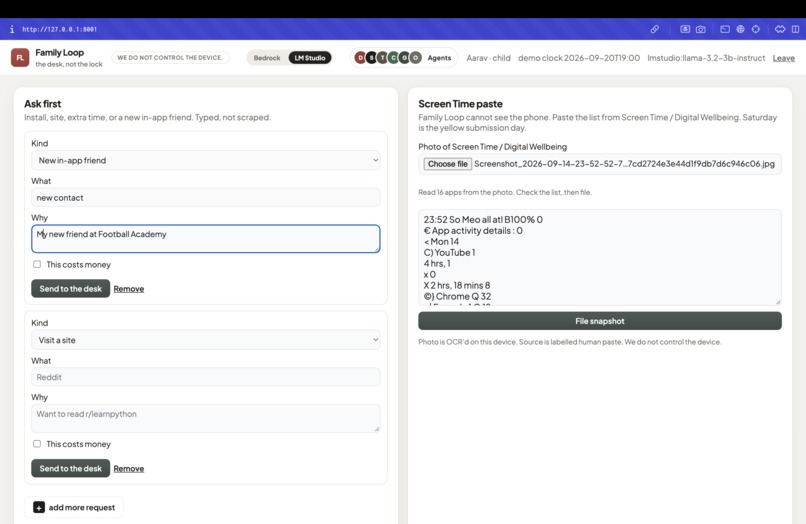Viewport: 806px width, 524px height.
Task: Click the Why field about Football Academy
Action: 206,239
